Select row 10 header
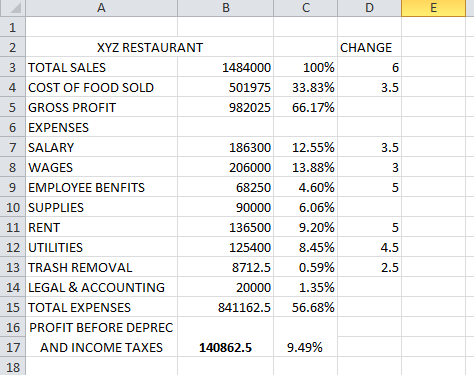This screenshot has height=375, width=474. click(13, 207)
